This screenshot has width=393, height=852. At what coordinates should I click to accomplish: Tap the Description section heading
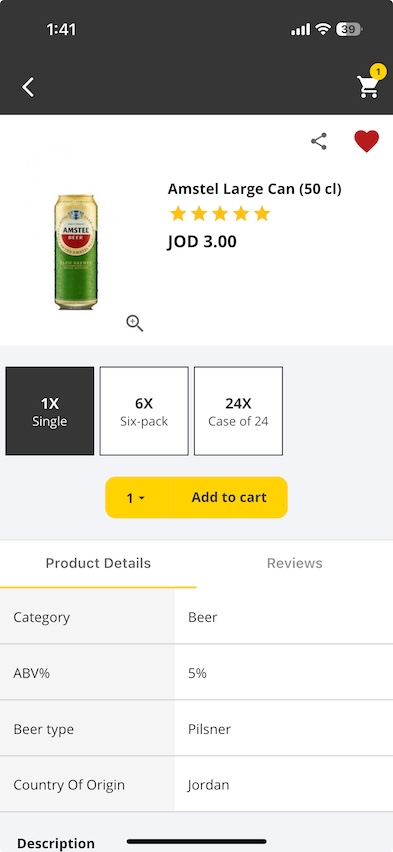tap(55, 843)
